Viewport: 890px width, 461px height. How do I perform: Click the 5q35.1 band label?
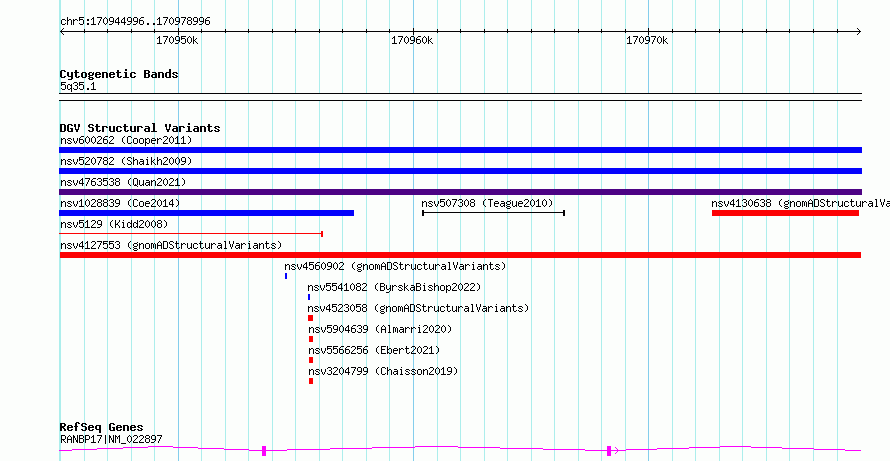point(78,86)
